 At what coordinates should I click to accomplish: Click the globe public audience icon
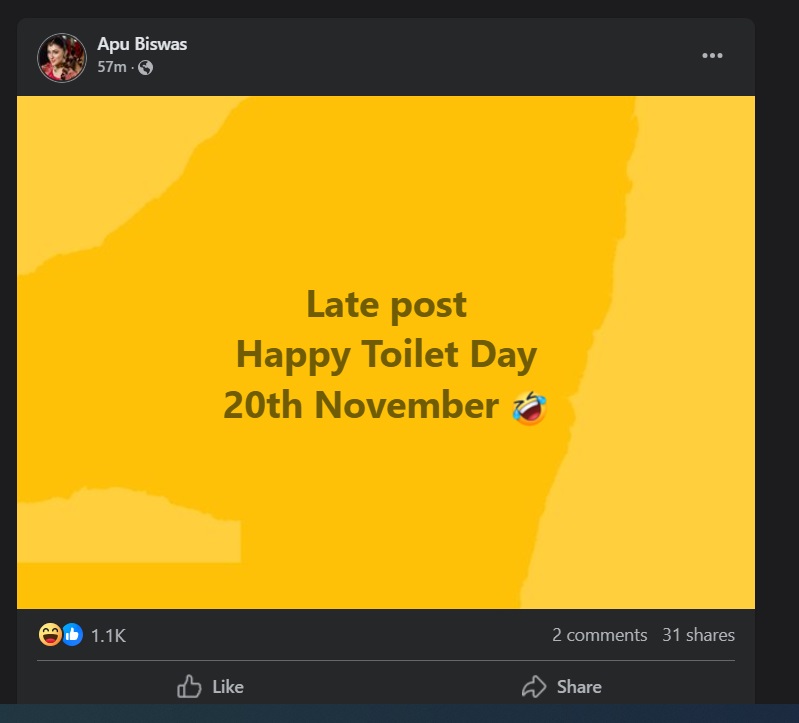[x=146, y=67]
